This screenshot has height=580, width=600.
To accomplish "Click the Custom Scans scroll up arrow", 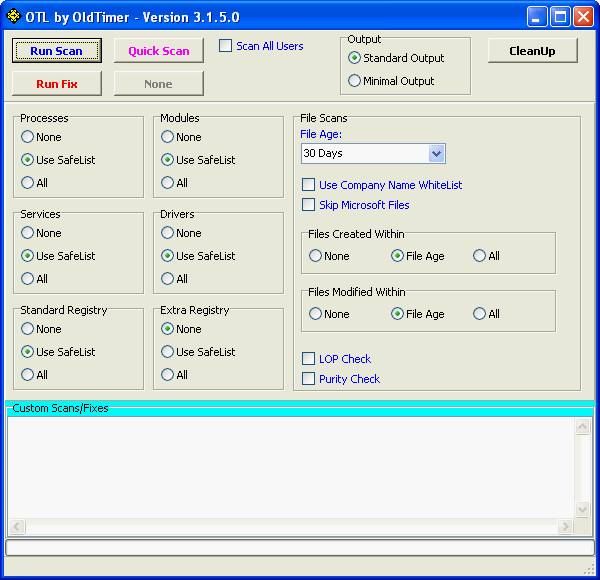I will [x=582, y=426].
